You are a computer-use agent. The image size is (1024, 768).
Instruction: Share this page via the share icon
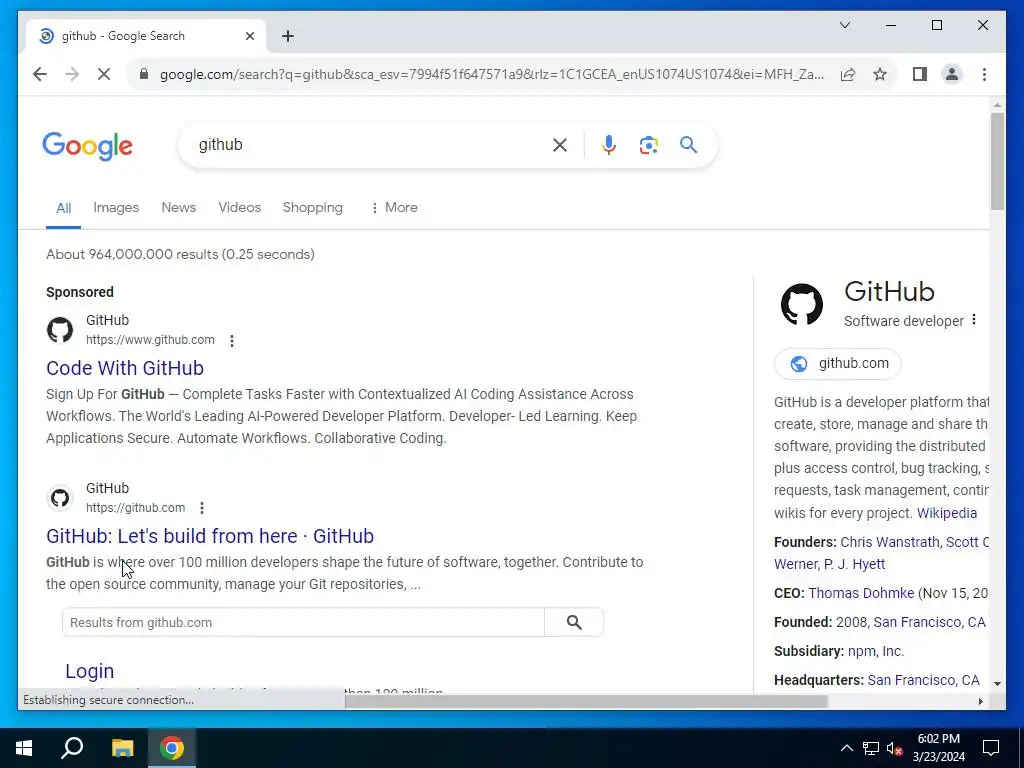click(x=848, y=74)
